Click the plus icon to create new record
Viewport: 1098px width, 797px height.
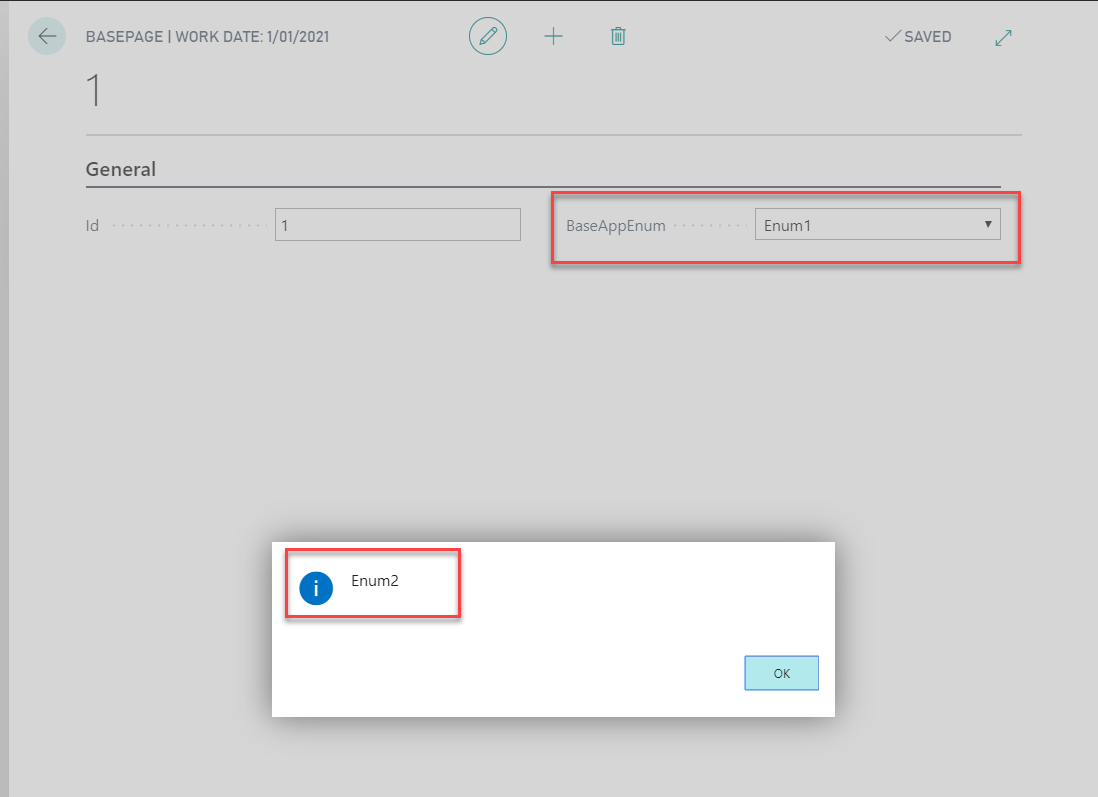tap(553, 36)
